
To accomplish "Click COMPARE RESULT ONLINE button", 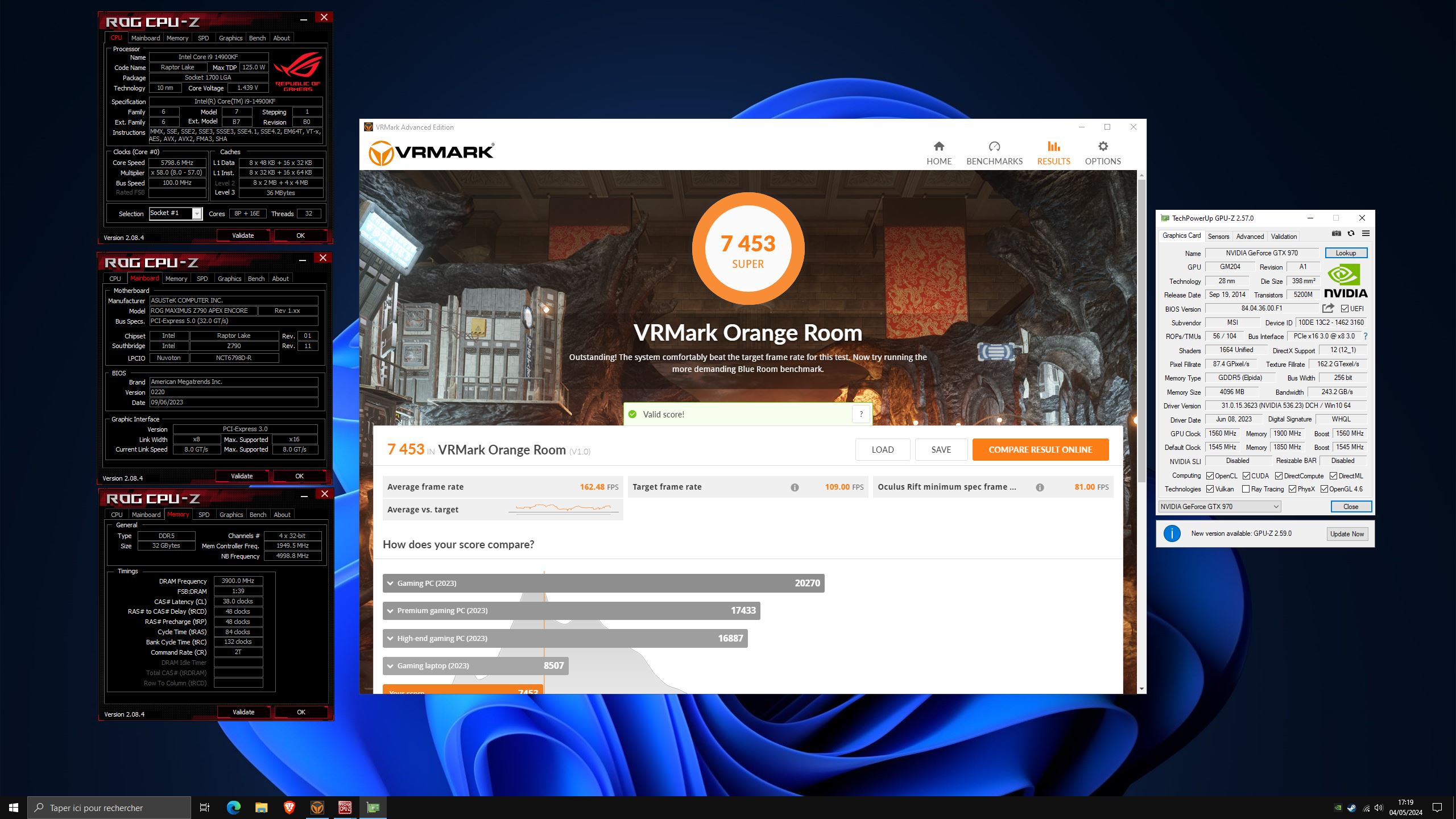I will [x=1040, y=450].
